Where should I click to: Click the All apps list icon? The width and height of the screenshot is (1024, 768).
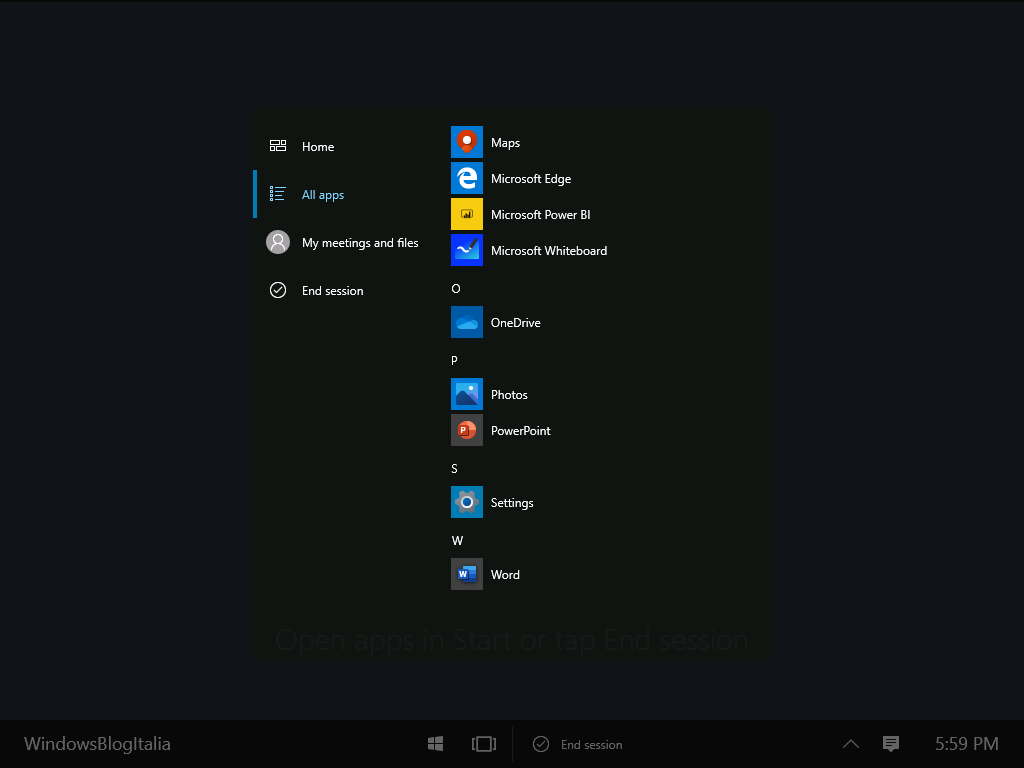278,194
